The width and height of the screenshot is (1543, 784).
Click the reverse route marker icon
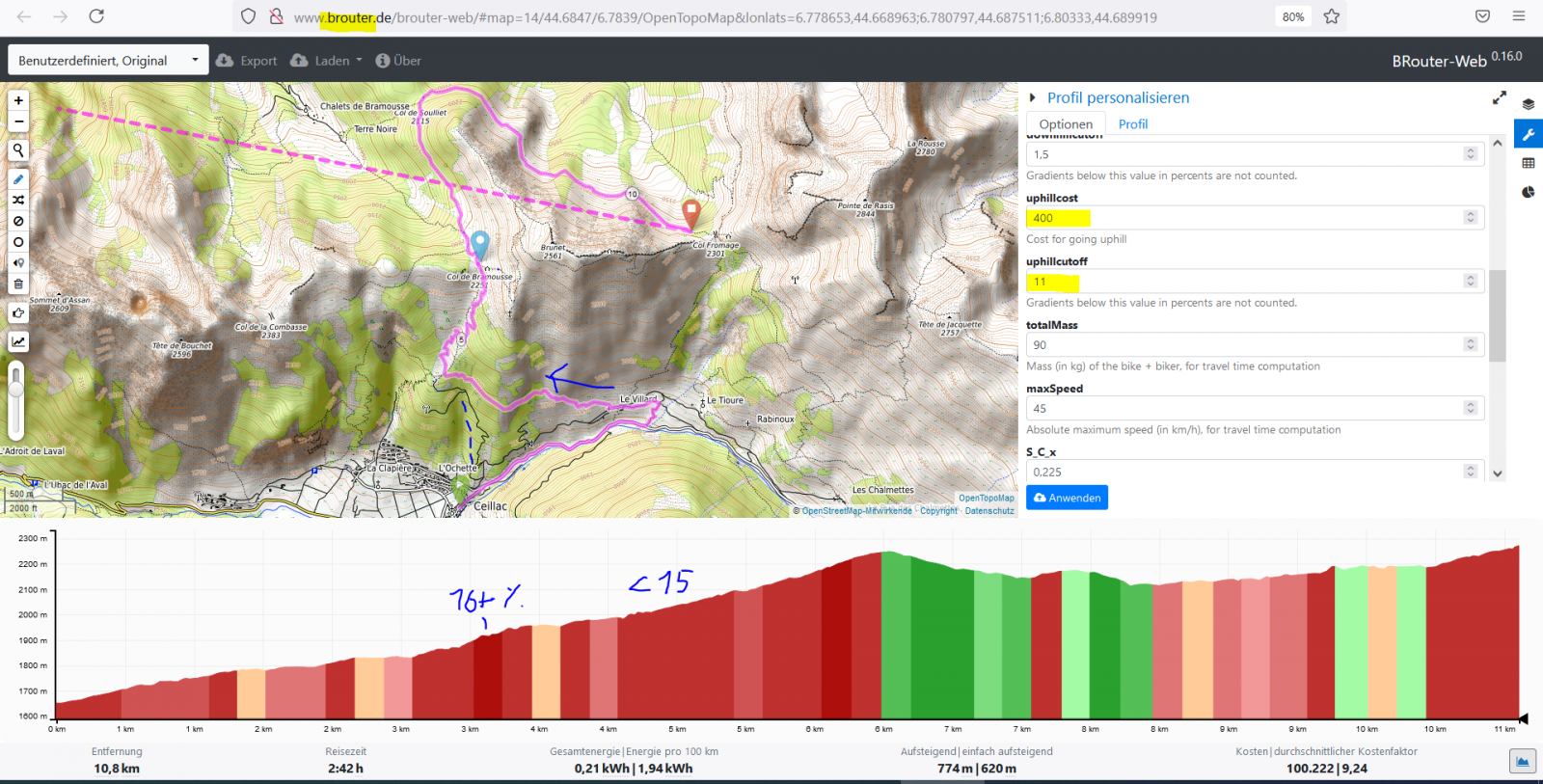tap(18, 263)
